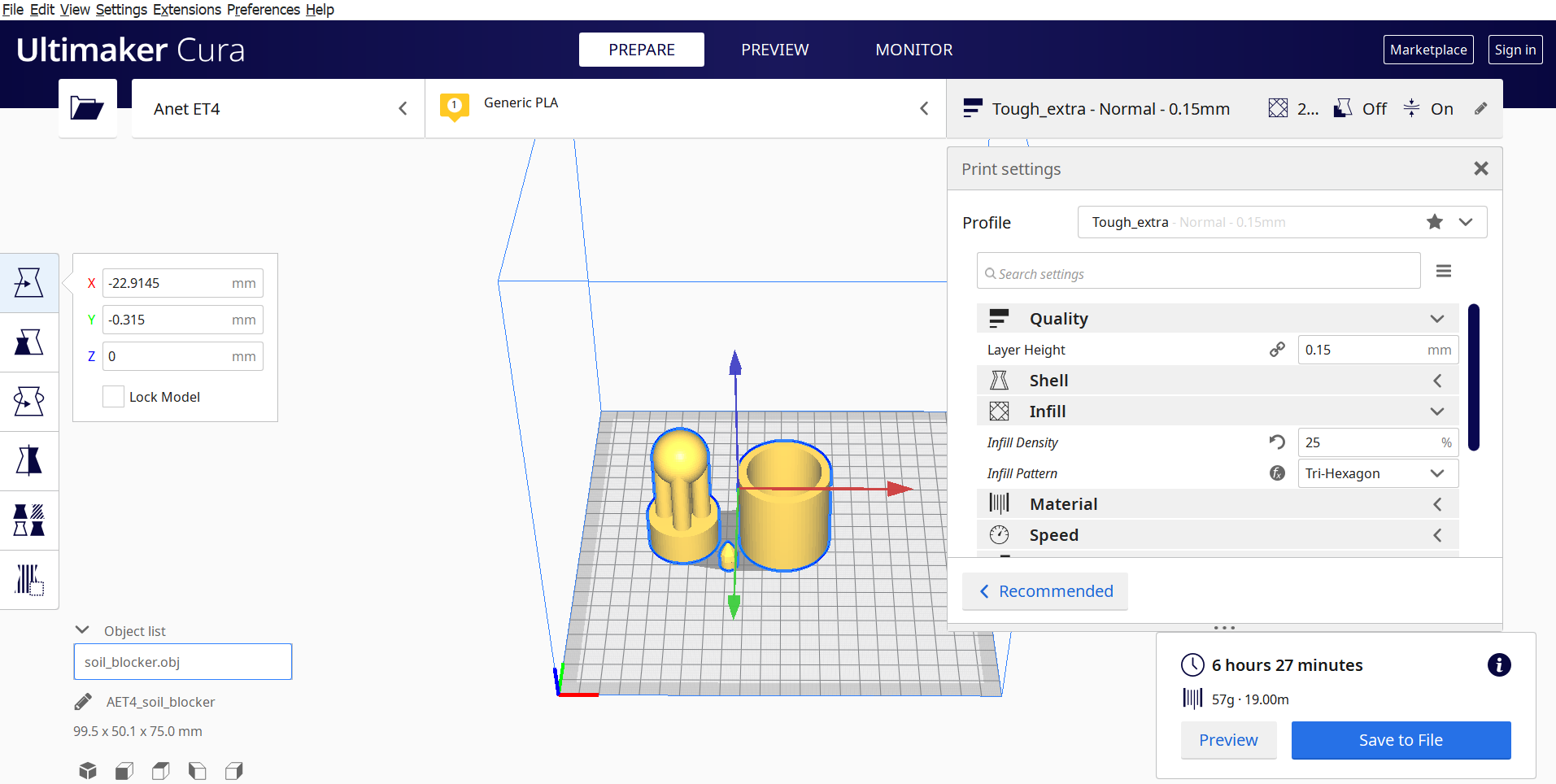Switch to 3D perspective view cube icon
Image resolution: width=1556 pixels, height=784 pixels.
tap(88, 770)
